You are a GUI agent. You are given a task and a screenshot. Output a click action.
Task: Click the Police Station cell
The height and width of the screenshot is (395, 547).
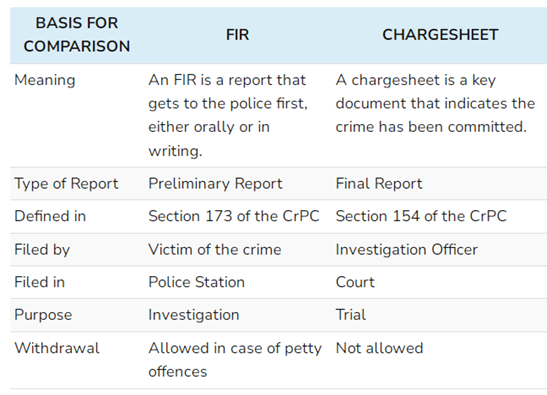[196, 282]
